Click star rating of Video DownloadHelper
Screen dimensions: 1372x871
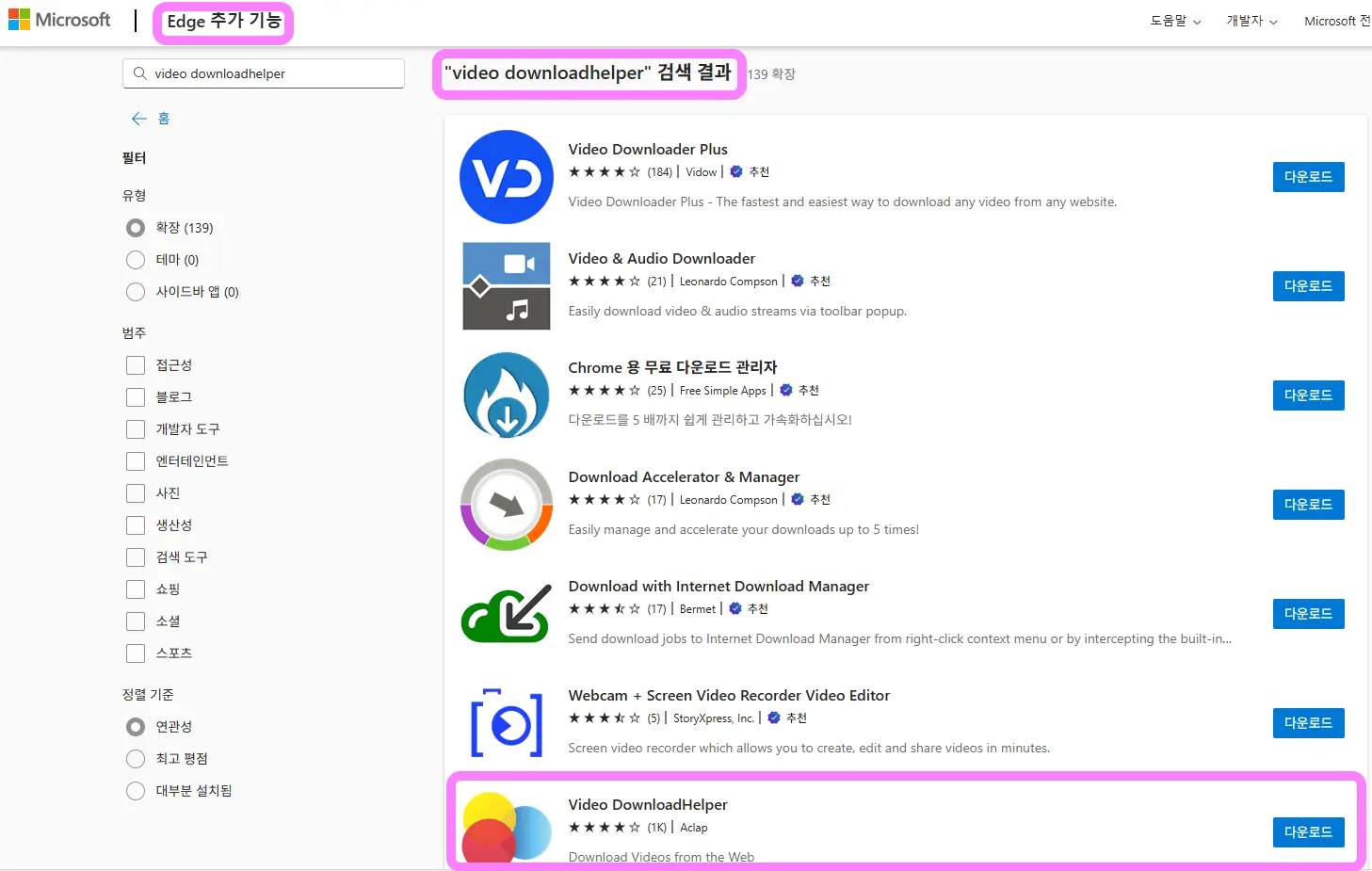tap(605, 828)
